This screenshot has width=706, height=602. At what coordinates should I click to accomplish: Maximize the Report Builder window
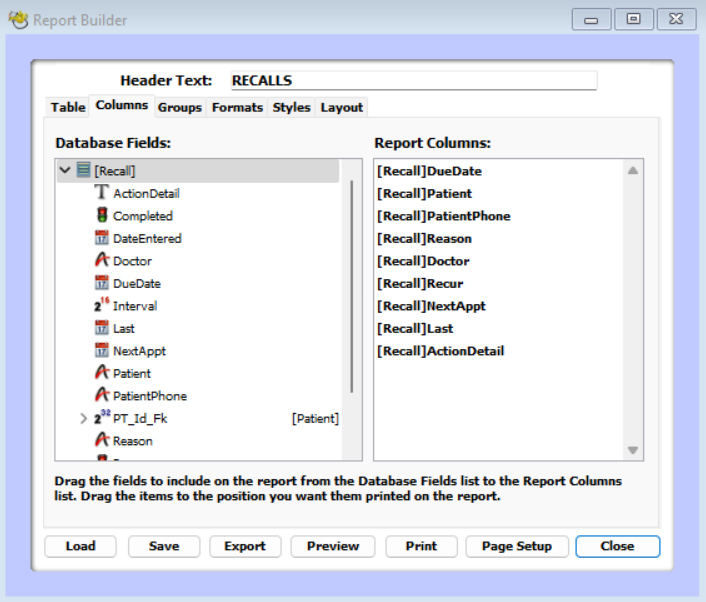pyautogui.click(x=634, y=19)
